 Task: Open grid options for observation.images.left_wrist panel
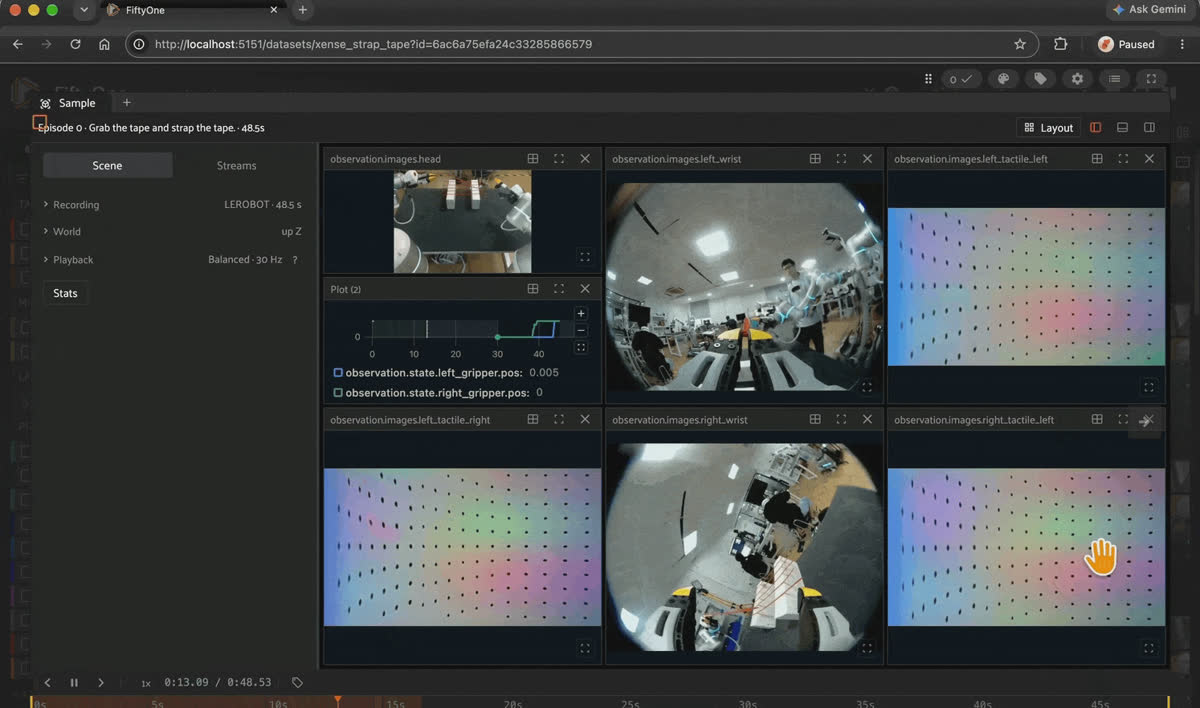coord(815,159)
